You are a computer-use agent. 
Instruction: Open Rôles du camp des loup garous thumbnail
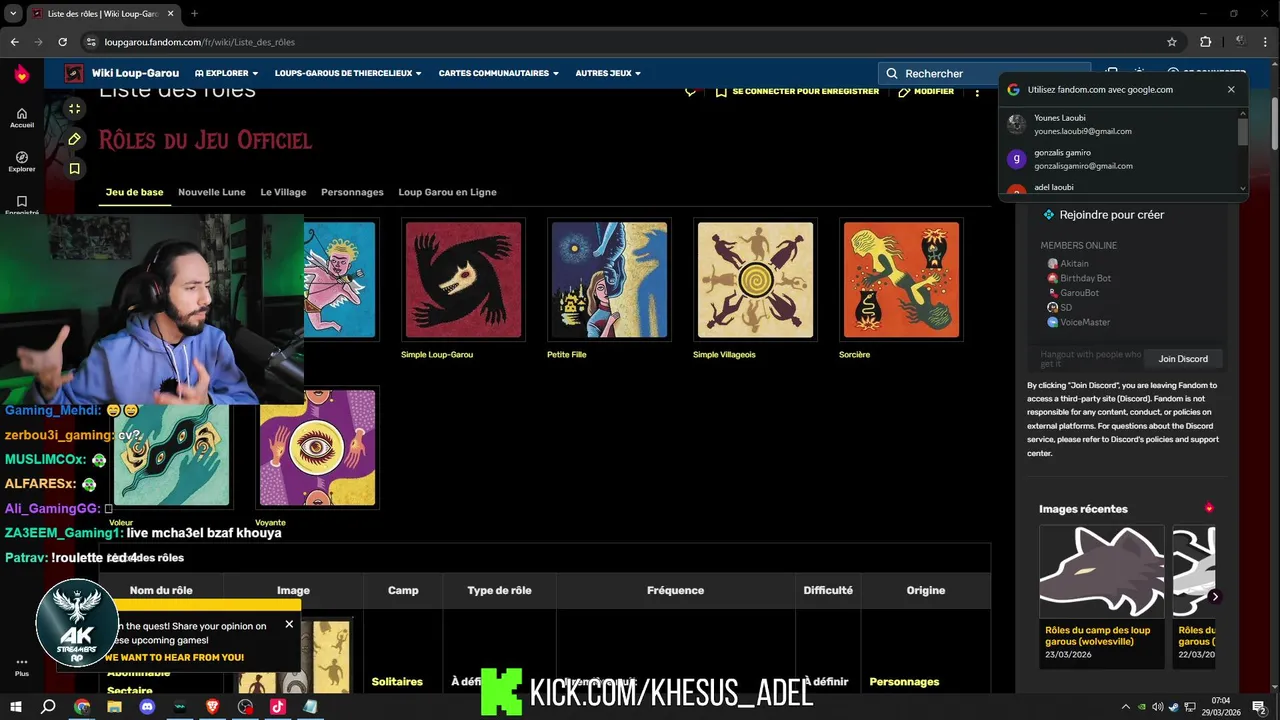pos(1102,572)
